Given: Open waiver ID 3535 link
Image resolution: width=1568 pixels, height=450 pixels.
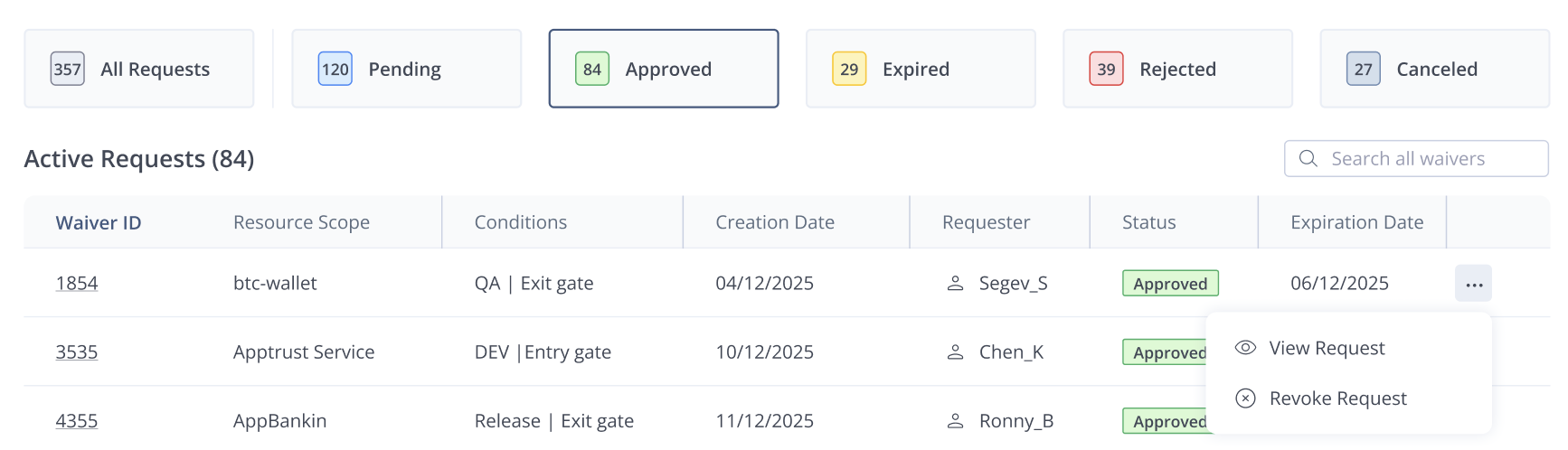Looking at the screenshot, I should point(77,352).
